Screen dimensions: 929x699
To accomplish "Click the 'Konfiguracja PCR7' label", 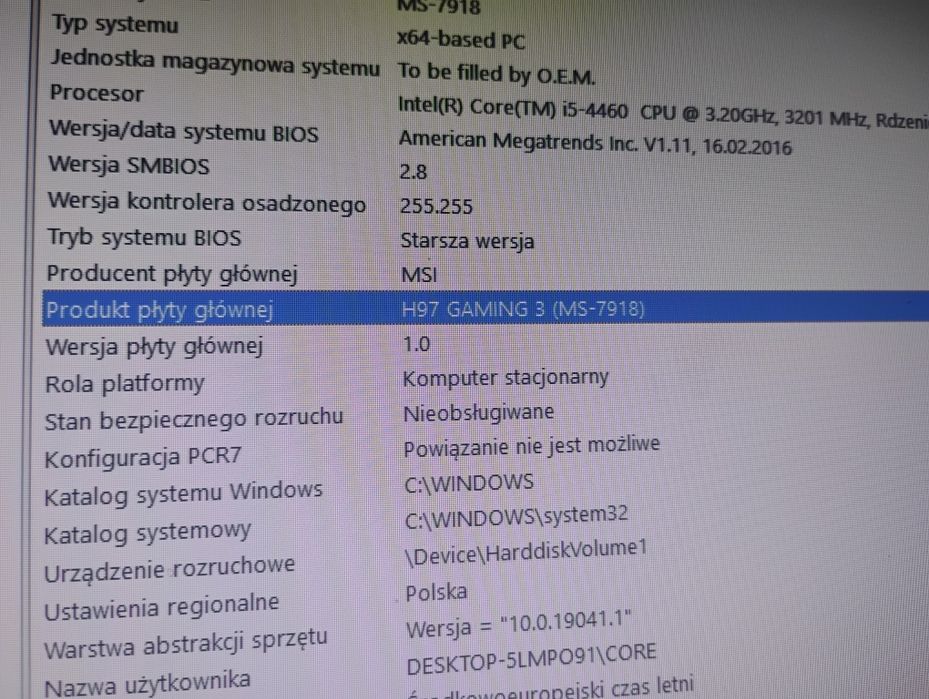I will 143,457.
